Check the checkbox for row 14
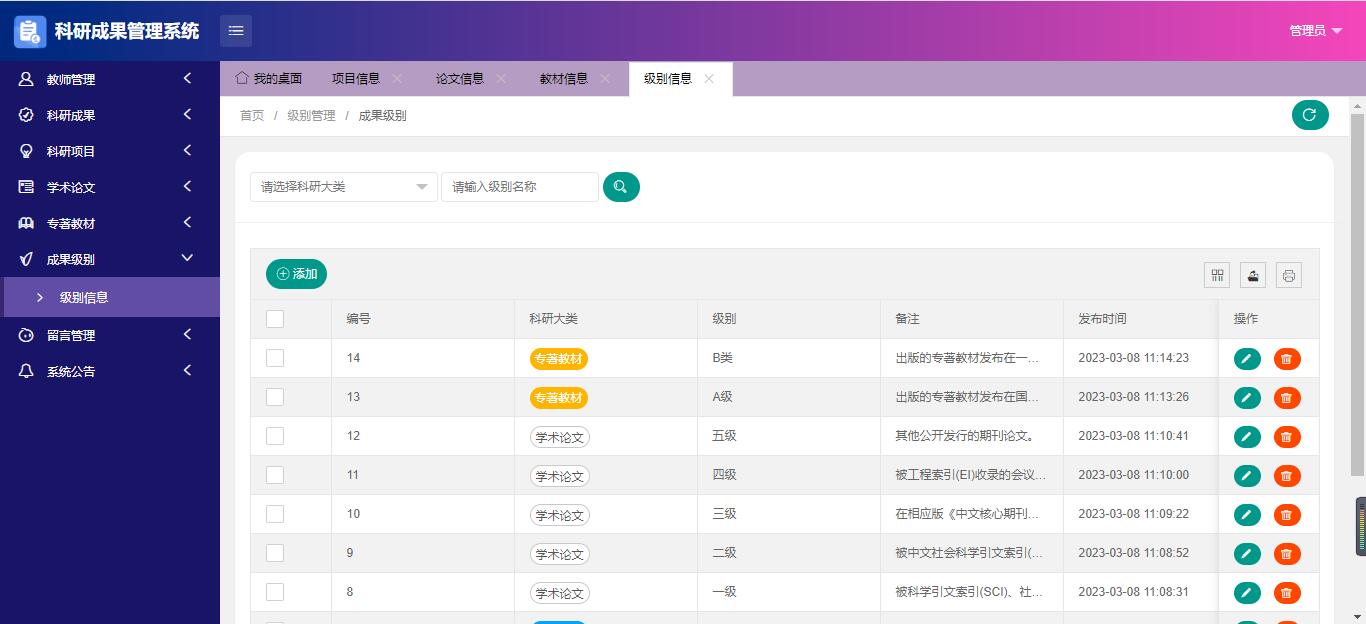Screen dimensions: 1366x624 (275, 358)
